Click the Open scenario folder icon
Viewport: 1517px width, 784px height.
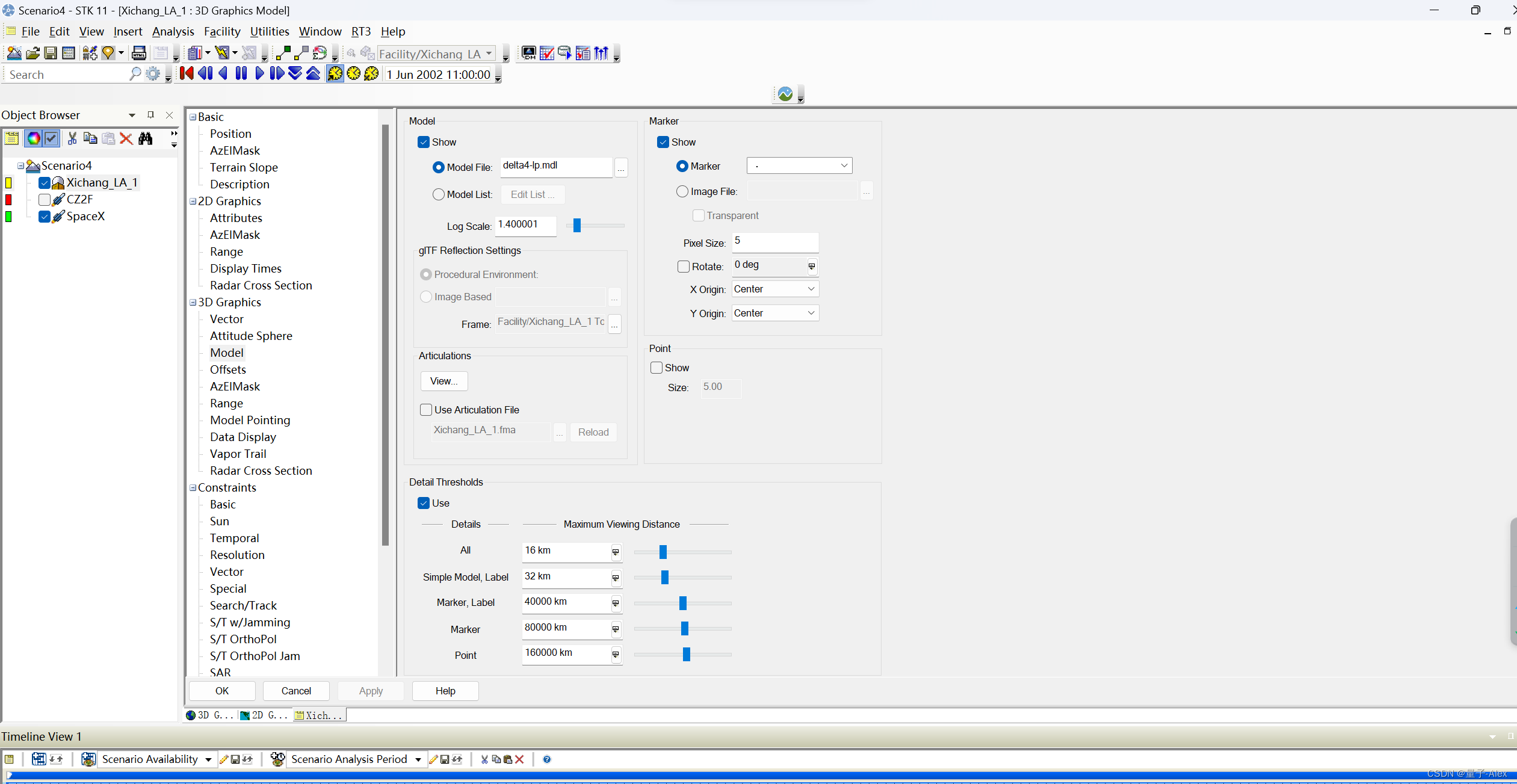[32, 54]
